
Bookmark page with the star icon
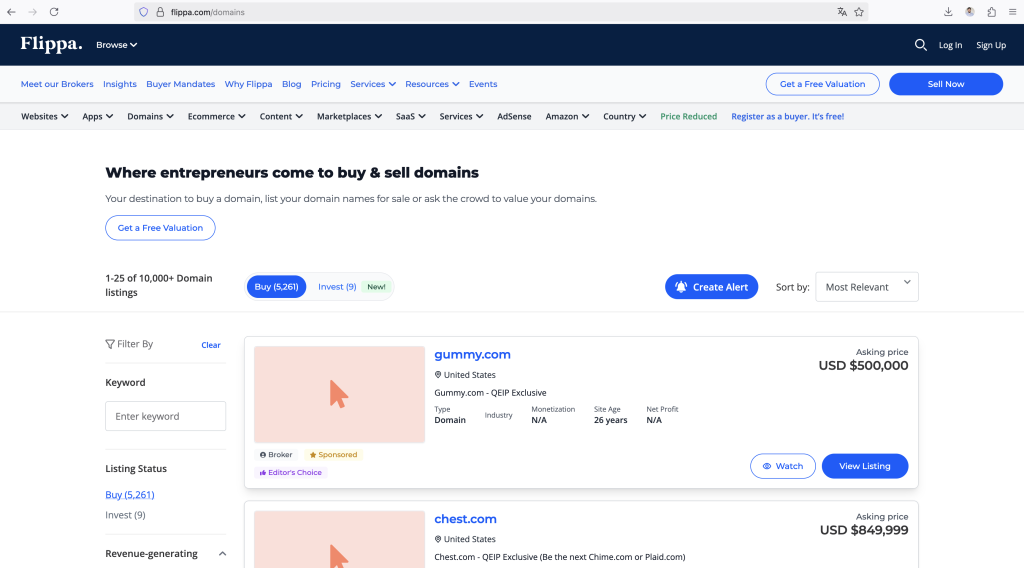[x=859, y=12]
